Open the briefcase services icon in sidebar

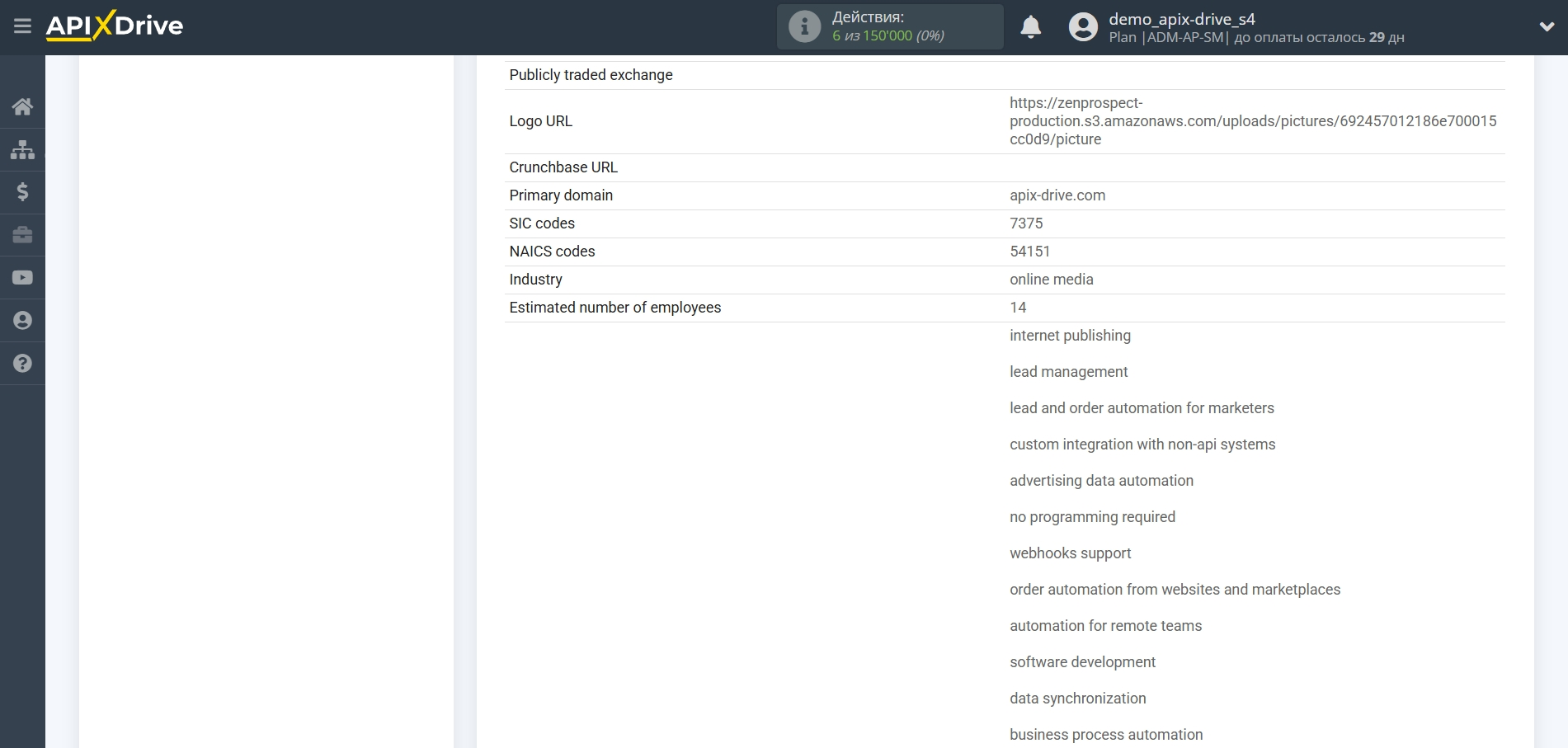coord(22,235)
